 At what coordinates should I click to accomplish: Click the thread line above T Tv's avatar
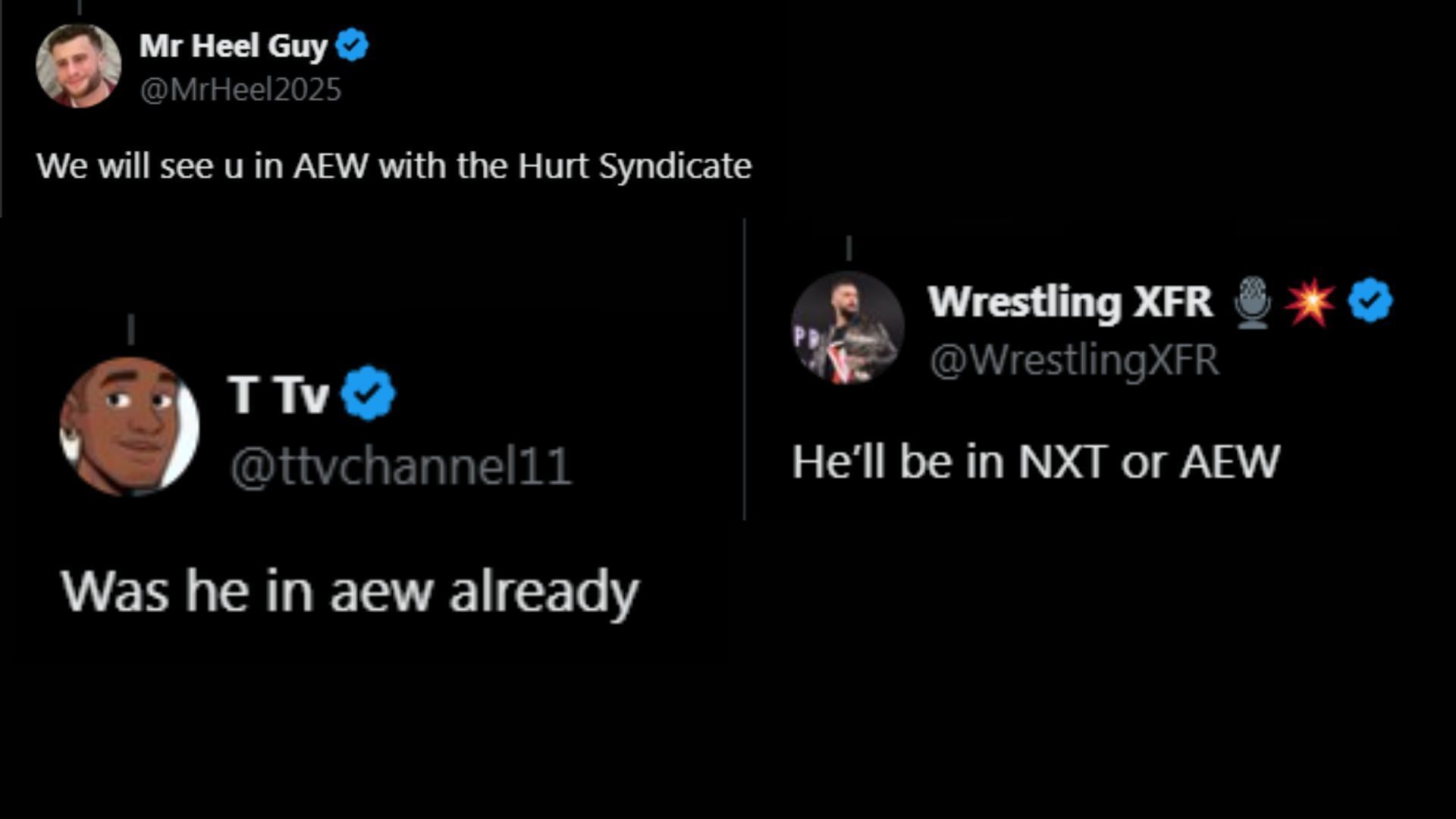(131, 330)
